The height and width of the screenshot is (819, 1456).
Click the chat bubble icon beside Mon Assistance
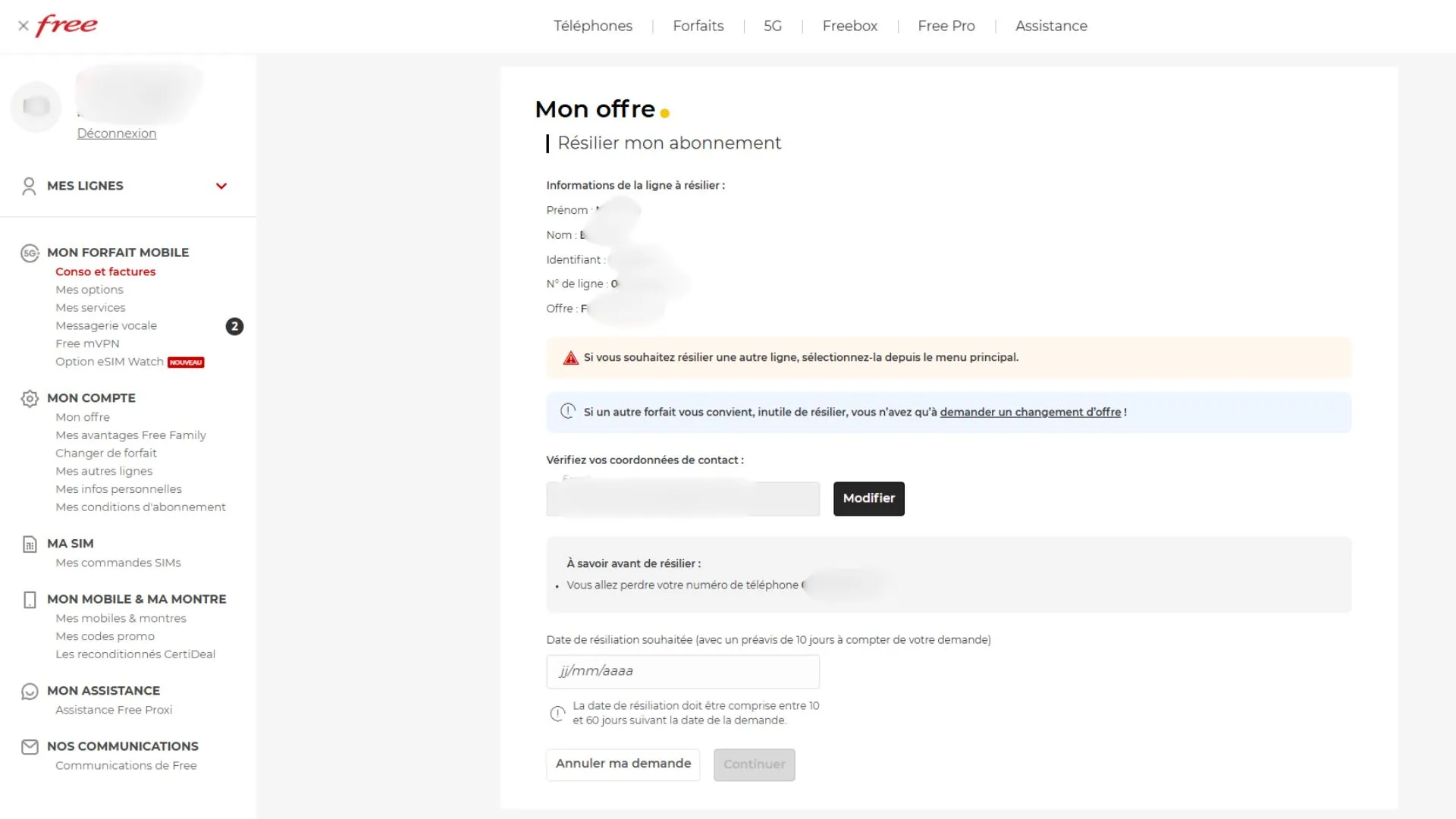30,691
